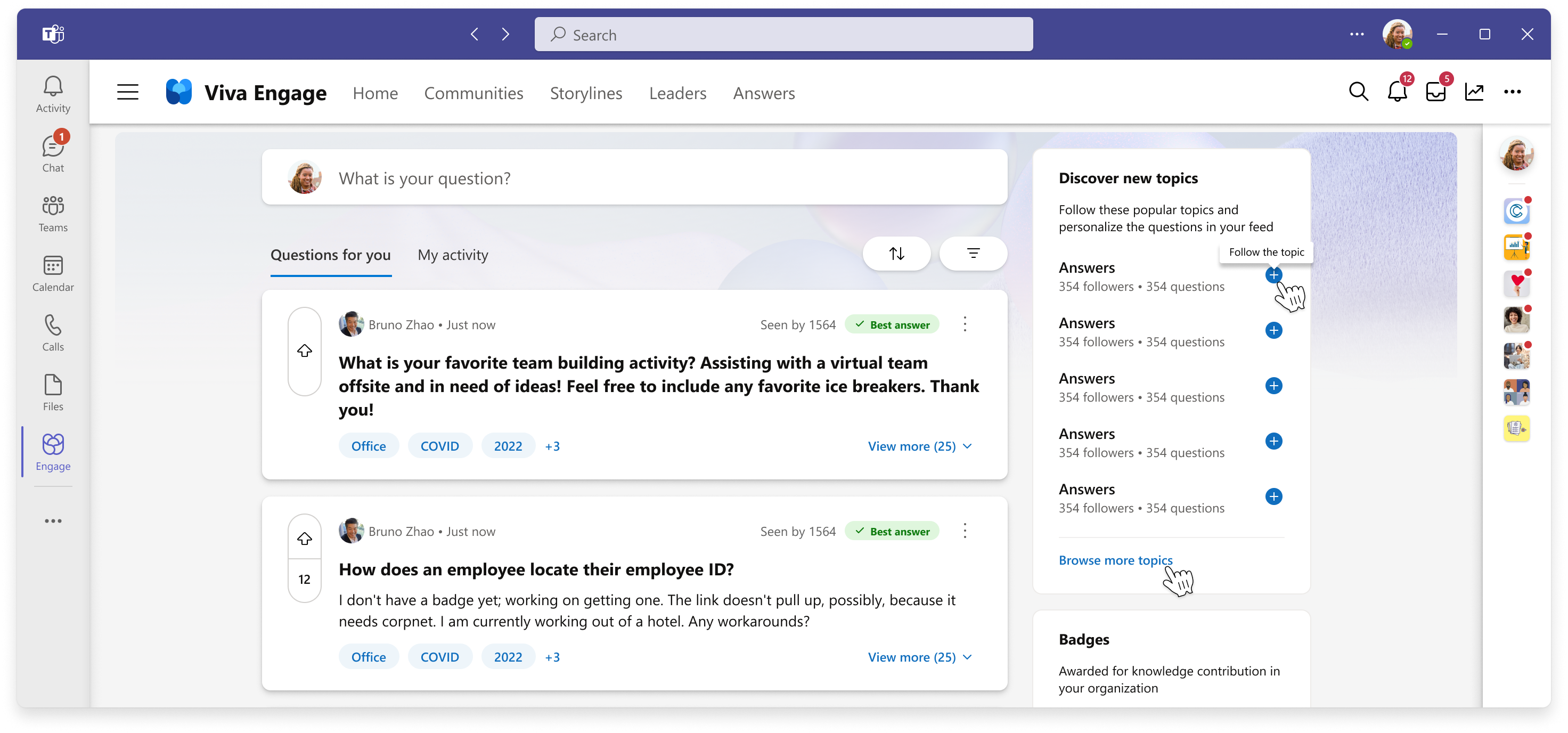The height and width of the screenshot is (733, 1568).
Task: Select the My activity tab
Action: pyautogui.click(x=452, y=254)
